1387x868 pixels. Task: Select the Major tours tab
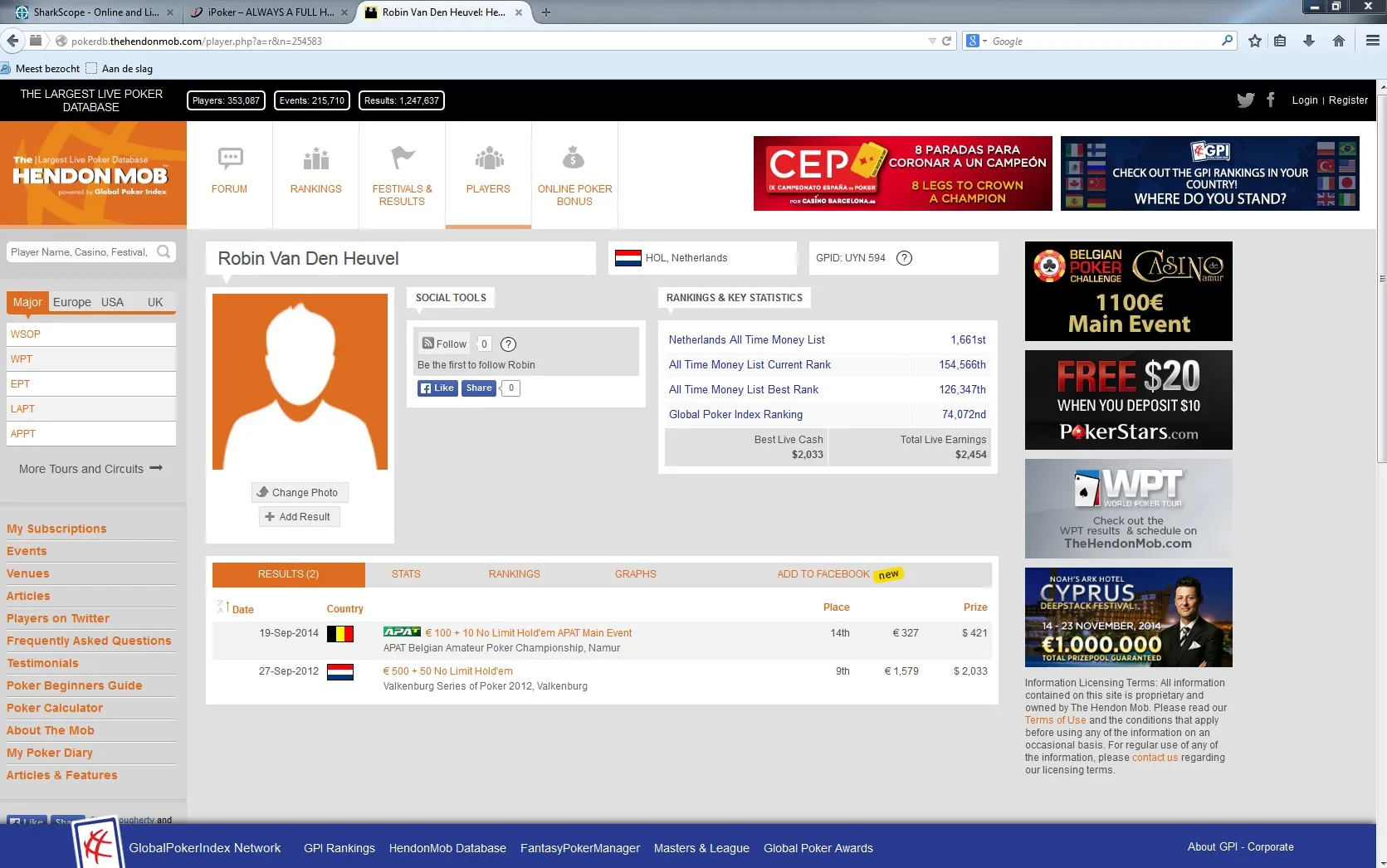(x=27, y=302)
